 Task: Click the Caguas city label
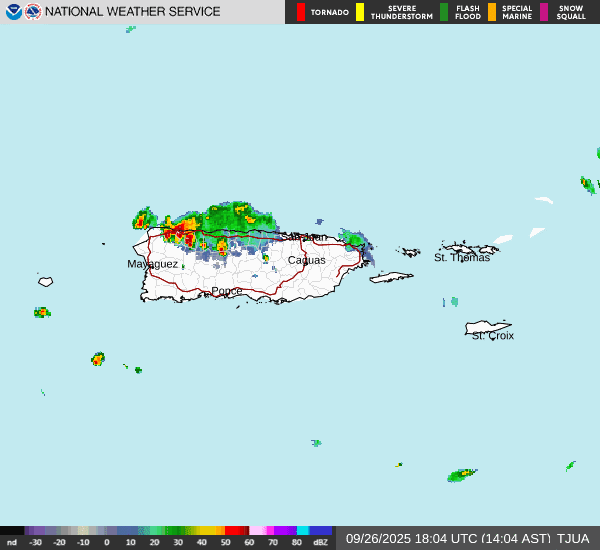(x=306, y=260)
